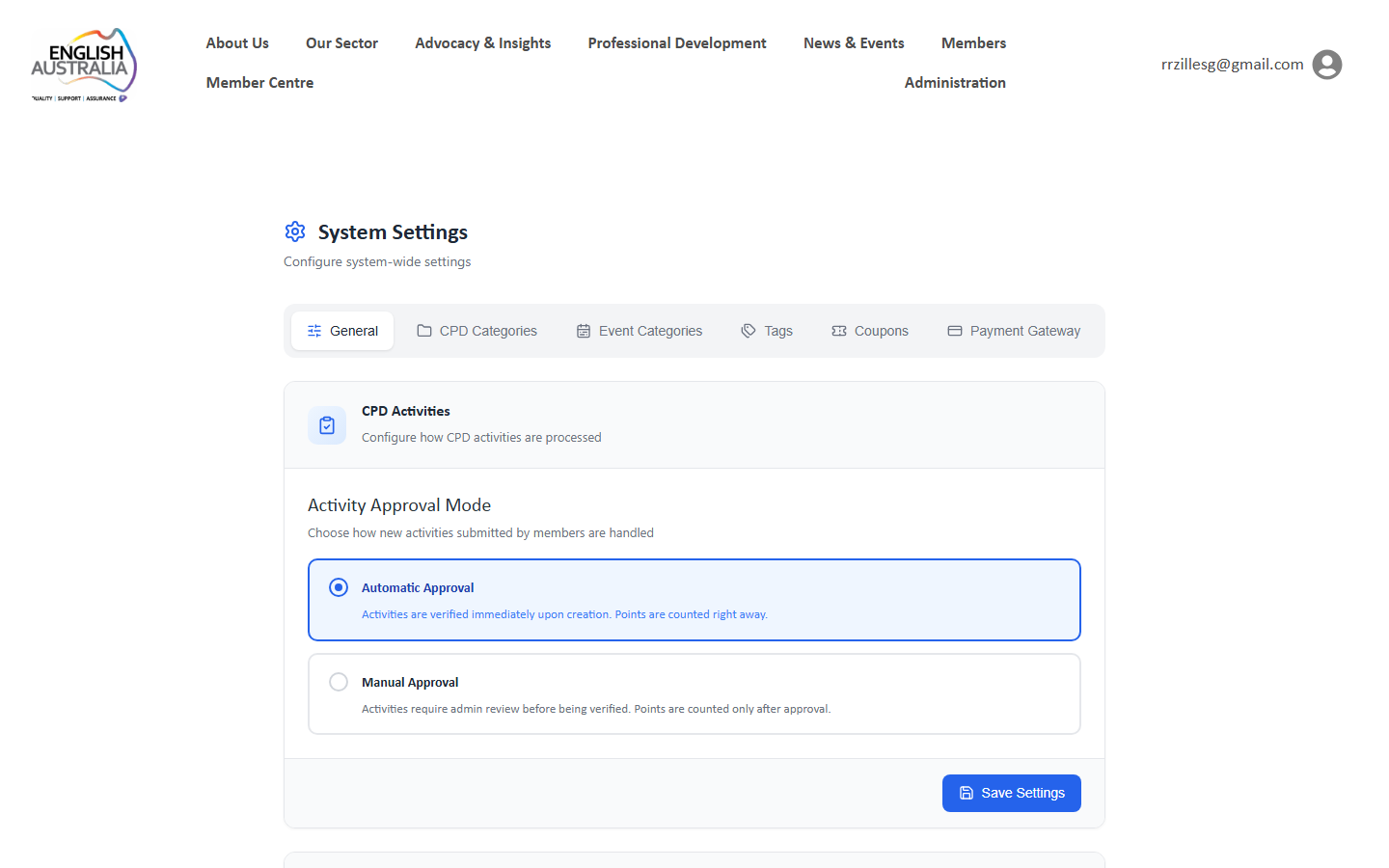The width and height of the screenshot is (1389, 868).
Task: Click the General tab sliders icon
Action: tap(314, 331)
